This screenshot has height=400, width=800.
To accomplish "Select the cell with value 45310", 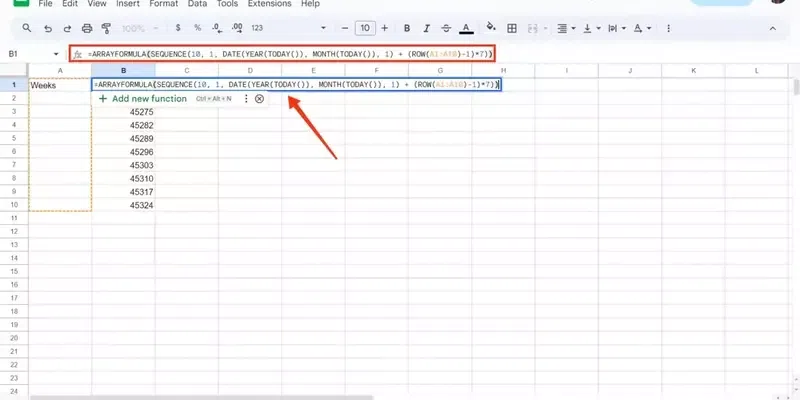I will [x=123, y=179].
